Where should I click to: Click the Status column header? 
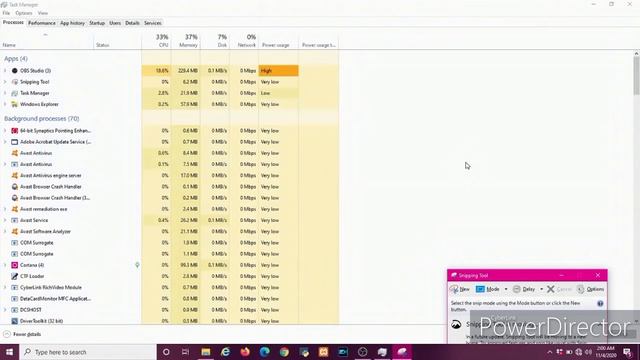118,40
